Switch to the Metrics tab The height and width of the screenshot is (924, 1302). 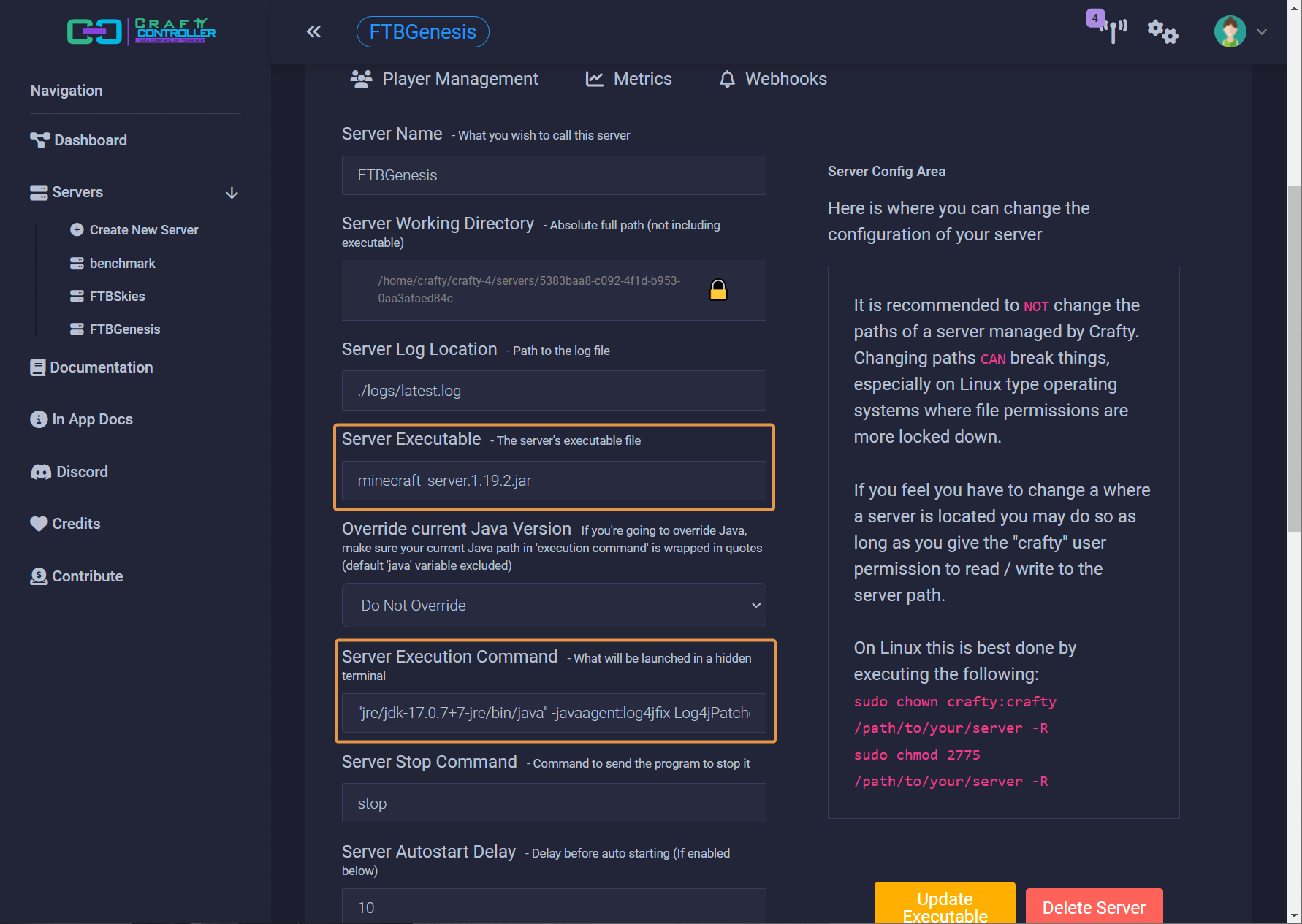629,79
